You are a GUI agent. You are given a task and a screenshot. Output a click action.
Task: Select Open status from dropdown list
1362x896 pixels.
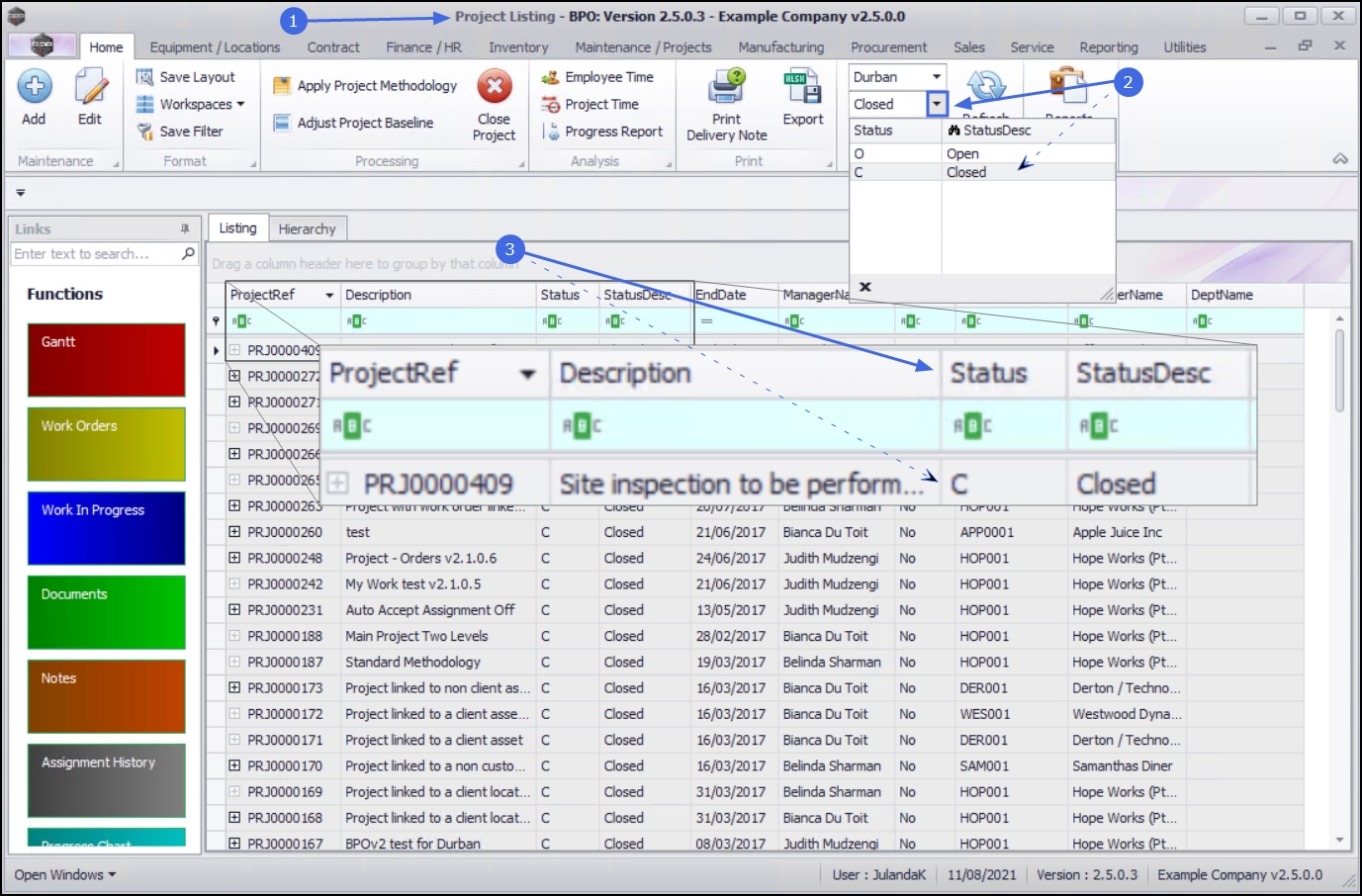click(x=962, y=153)
